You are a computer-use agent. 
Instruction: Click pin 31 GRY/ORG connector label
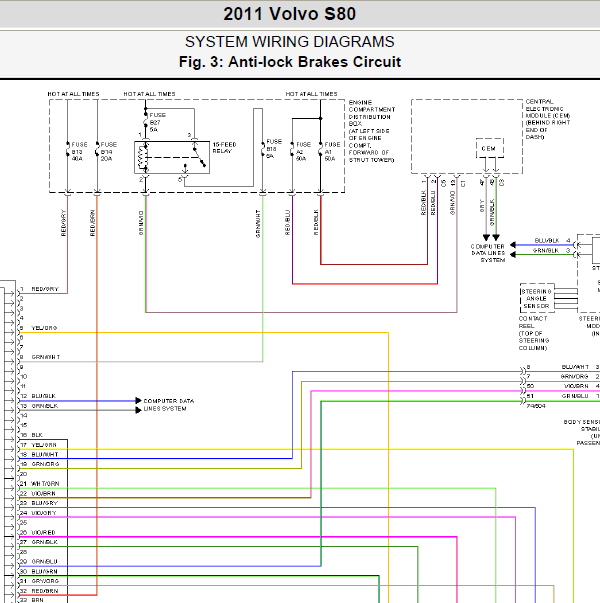pos(45,581)
